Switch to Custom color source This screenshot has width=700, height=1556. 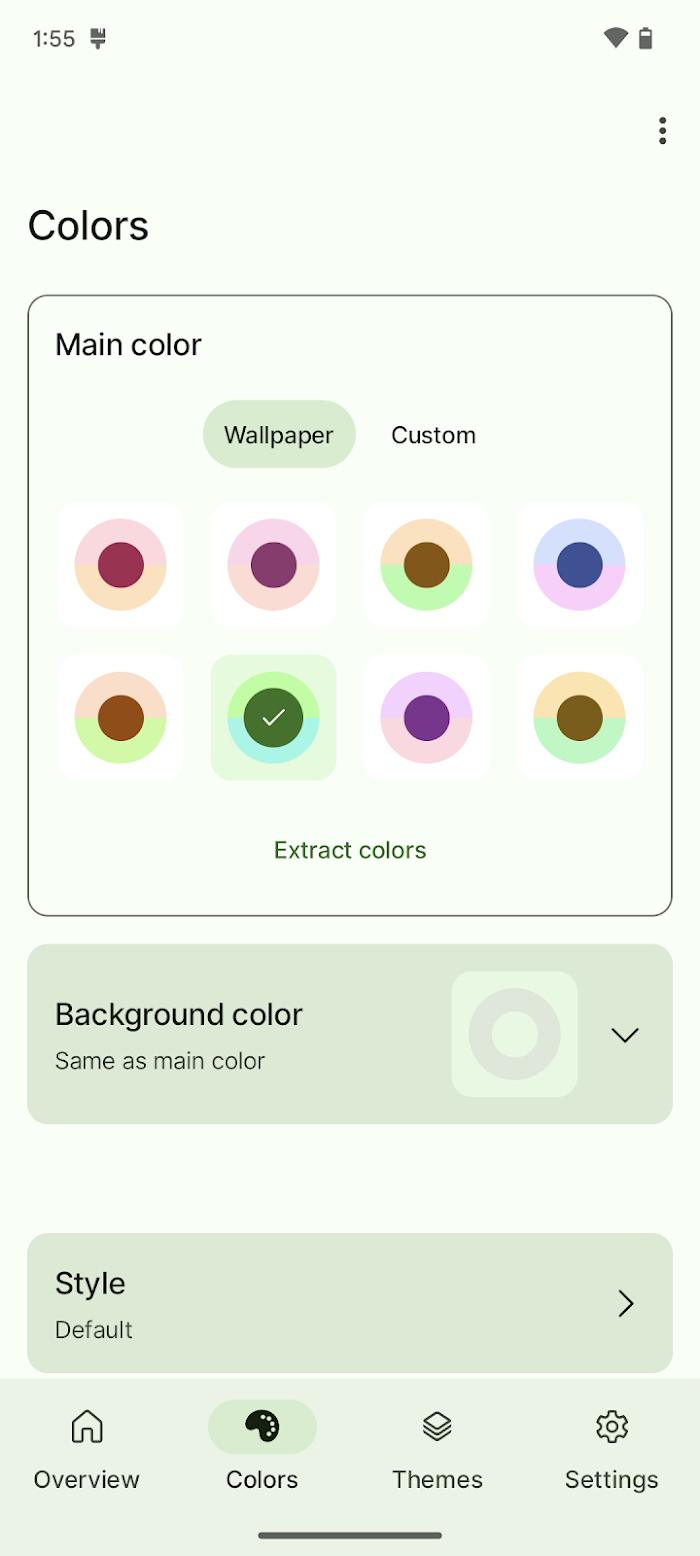[433, 434]
